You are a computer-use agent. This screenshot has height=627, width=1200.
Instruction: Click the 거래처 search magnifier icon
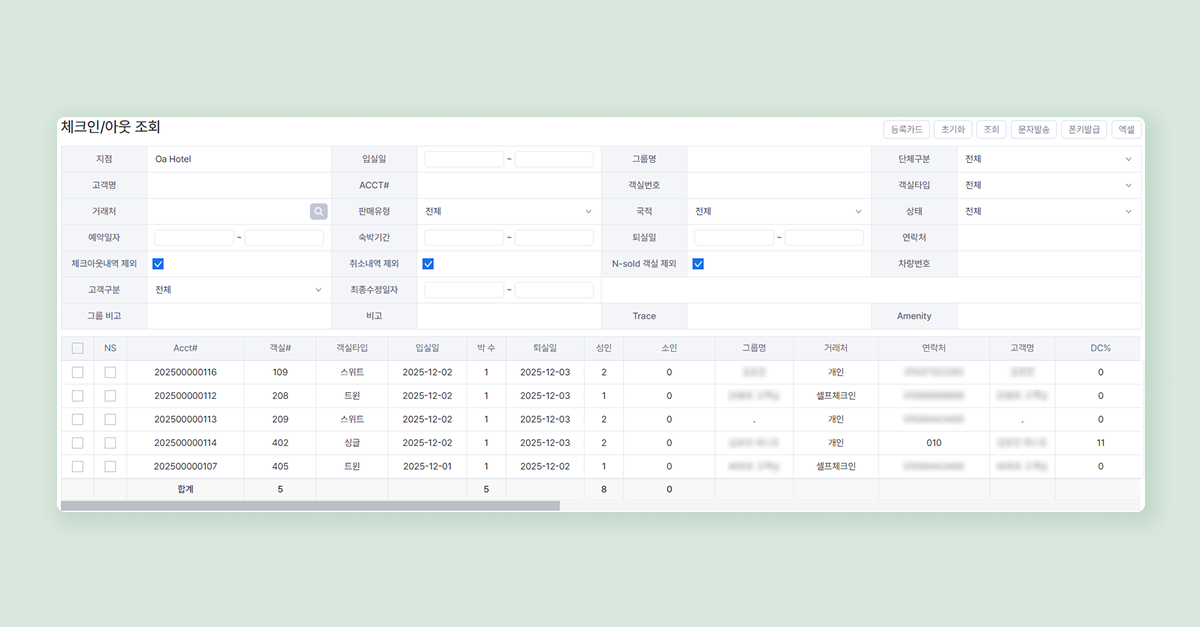click(x=318, y=211)
